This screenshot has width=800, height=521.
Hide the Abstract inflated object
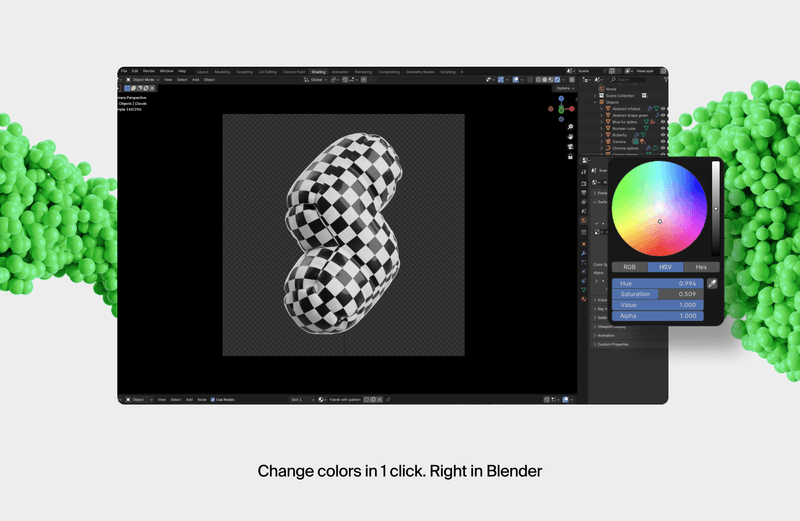coord(662,108)
